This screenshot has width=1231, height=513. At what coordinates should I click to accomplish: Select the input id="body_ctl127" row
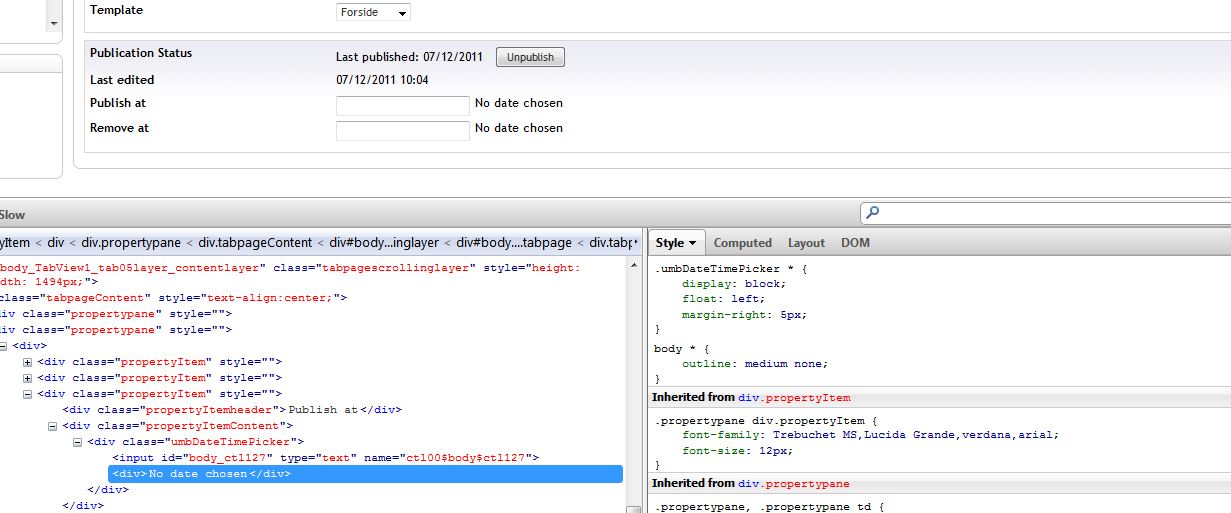click(x=325, y=458)
